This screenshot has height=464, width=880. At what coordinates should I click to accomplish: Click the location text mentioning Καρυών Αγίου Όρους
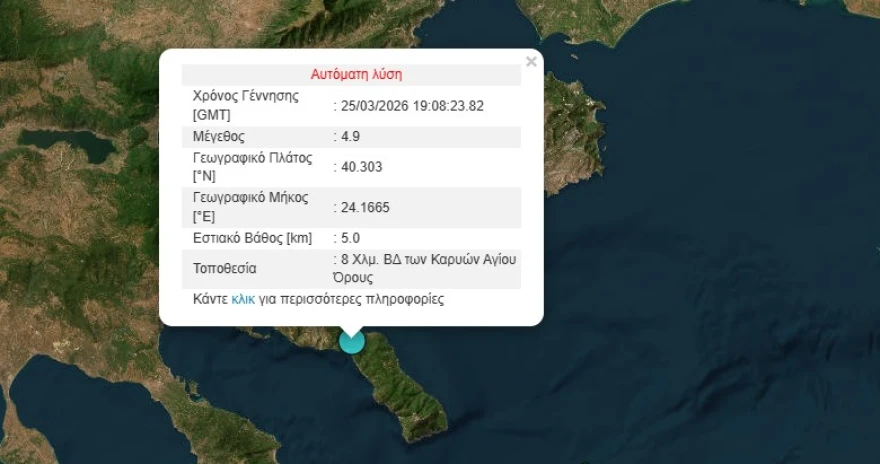(427, 268)
